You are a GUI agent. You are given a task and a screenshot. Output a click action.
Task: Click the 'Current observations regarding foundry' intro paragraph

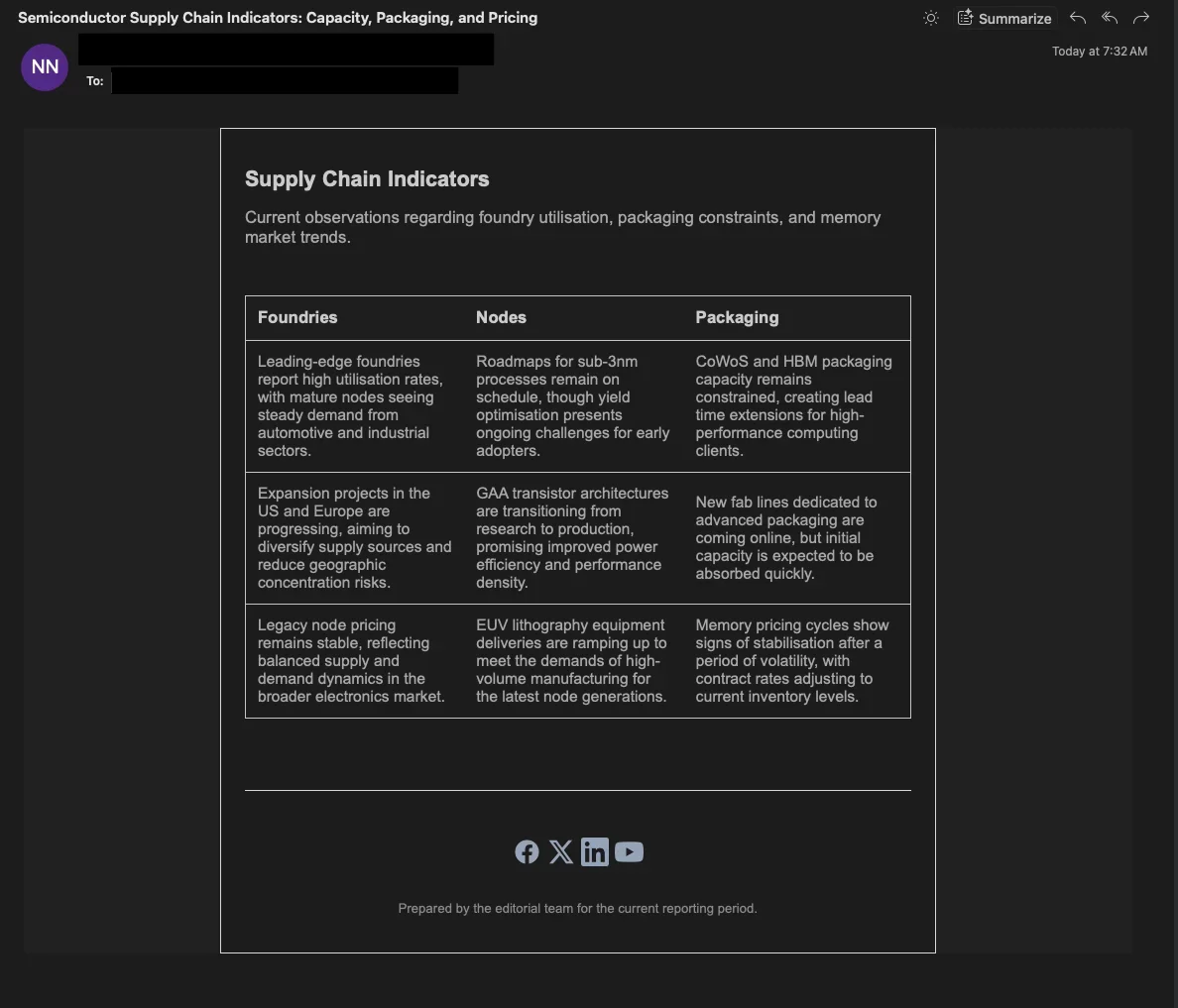(562, 227)
